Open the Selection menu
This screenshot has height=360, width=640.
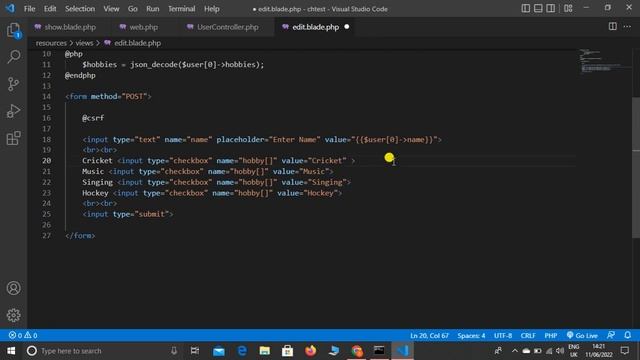coord(80,9)
